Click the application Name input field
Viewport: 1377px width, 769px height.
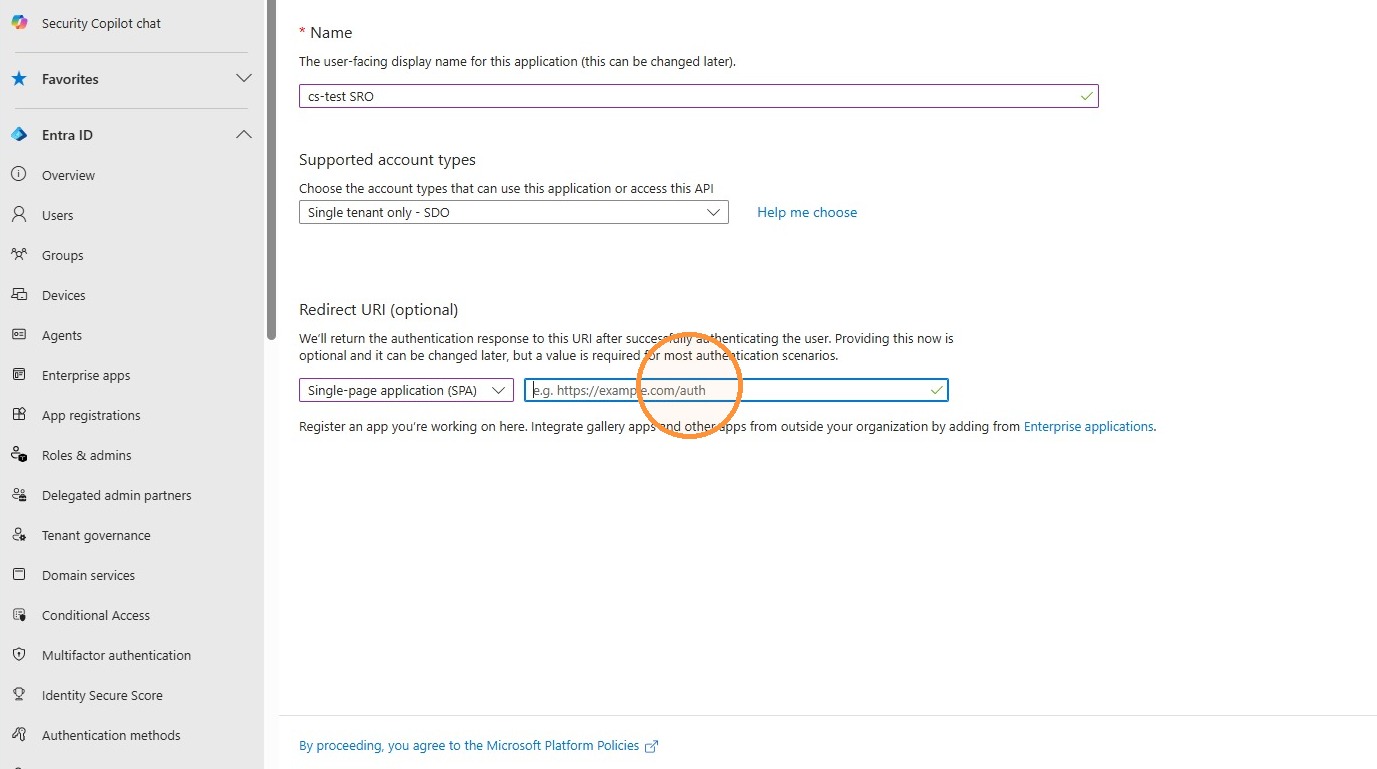point(699,96)
